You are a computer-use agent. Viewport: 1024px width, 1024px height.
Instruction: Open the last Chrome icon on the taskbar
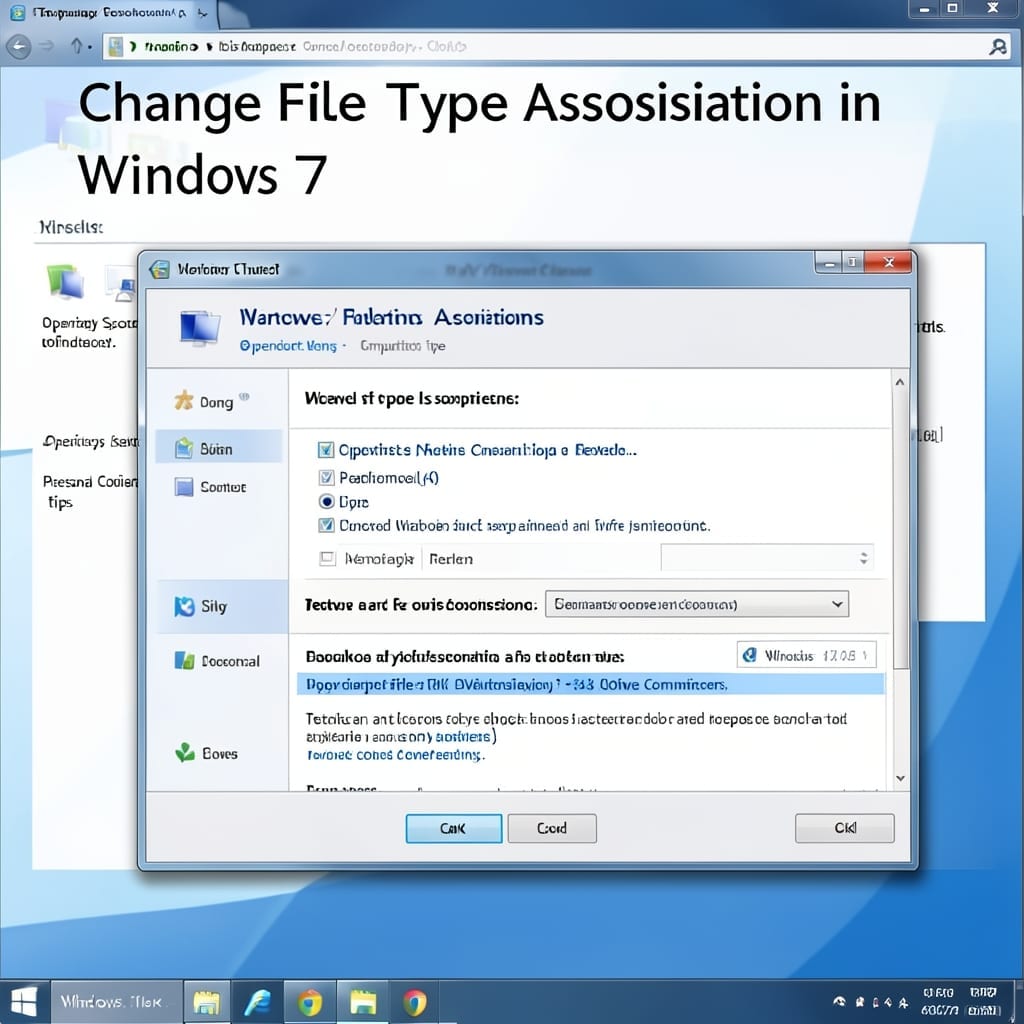coord(415,1002)
